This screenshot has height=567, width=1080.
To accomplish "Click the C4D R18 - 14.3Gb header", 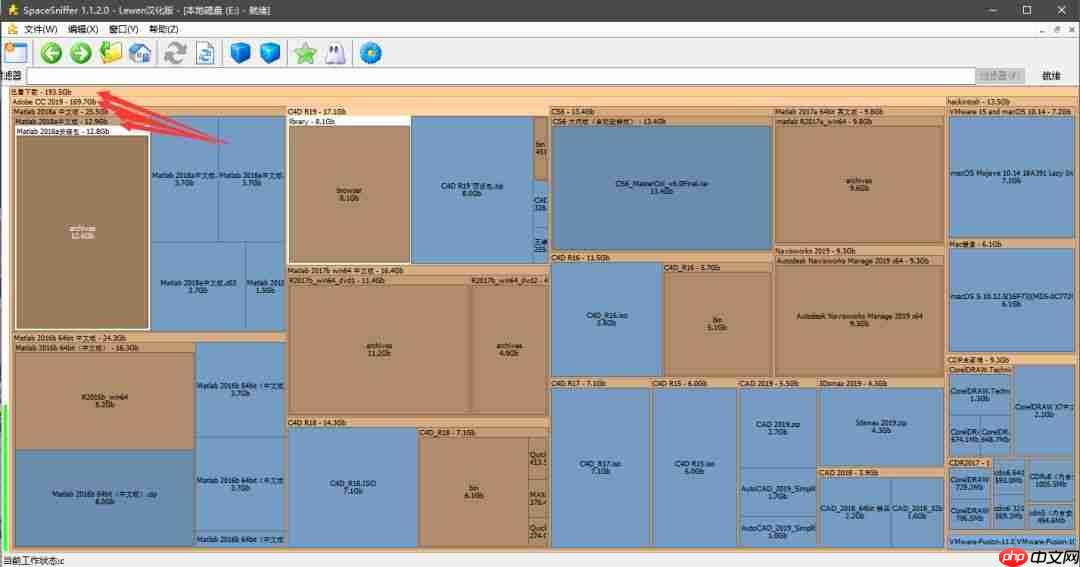I will [317, 422].
